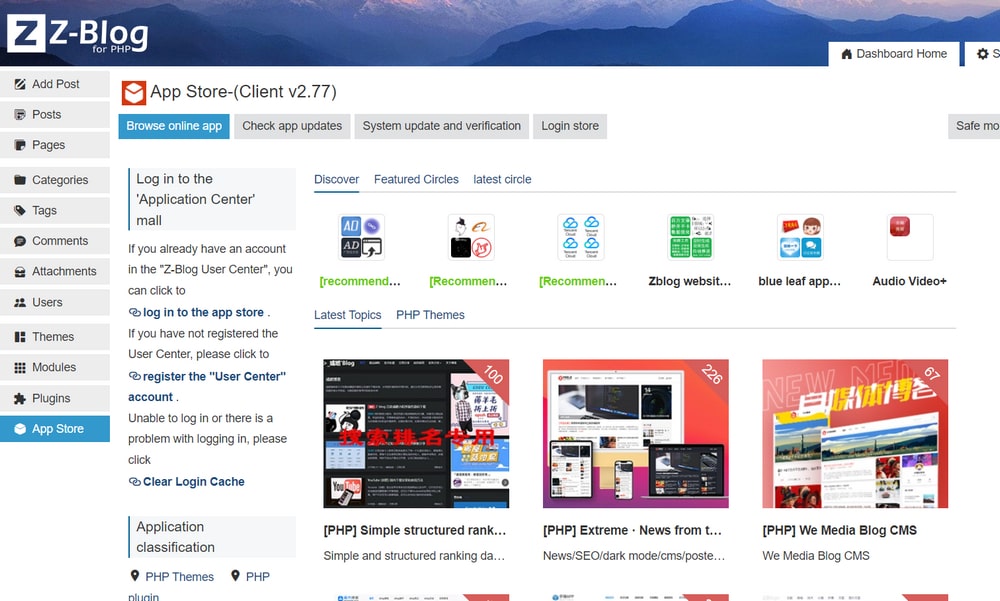Switch to the Discover tab

point(336,179)
